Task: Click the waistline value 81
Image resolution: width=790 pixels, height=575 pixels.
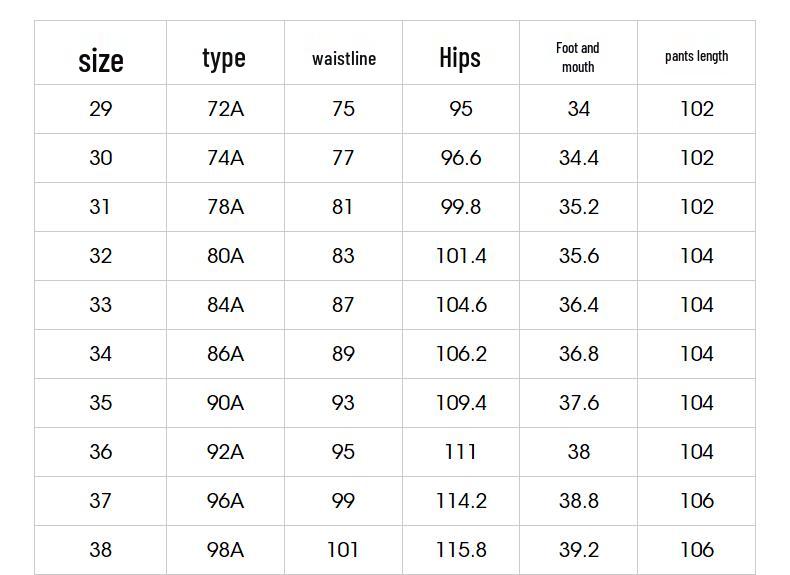Action: click(x=342, y=207)
